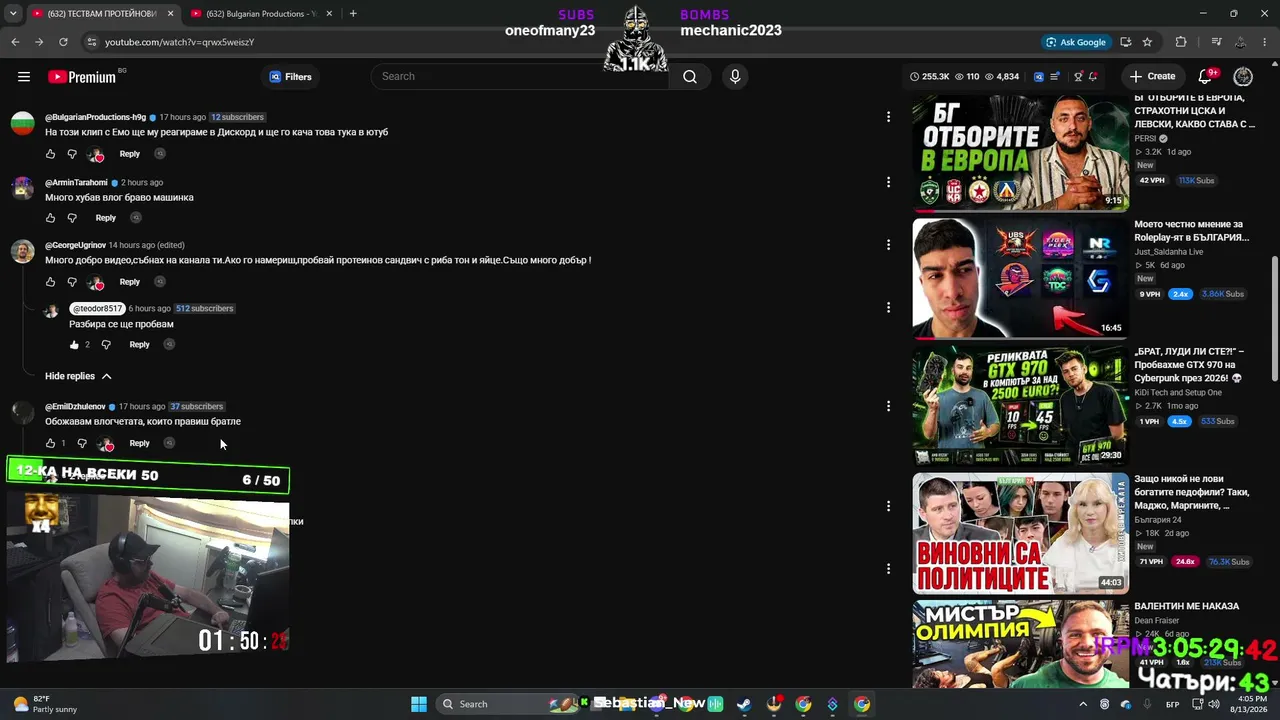Open the YouTube guide hamburger menu

click(24, 76)
